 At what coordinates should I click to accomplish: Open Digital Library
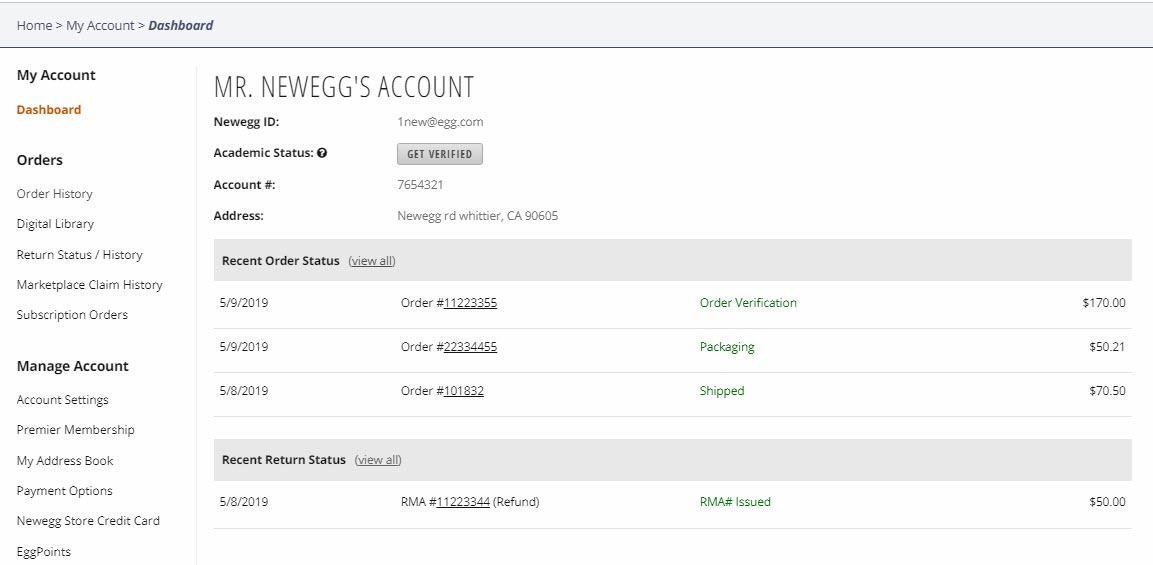click(55, 224)
